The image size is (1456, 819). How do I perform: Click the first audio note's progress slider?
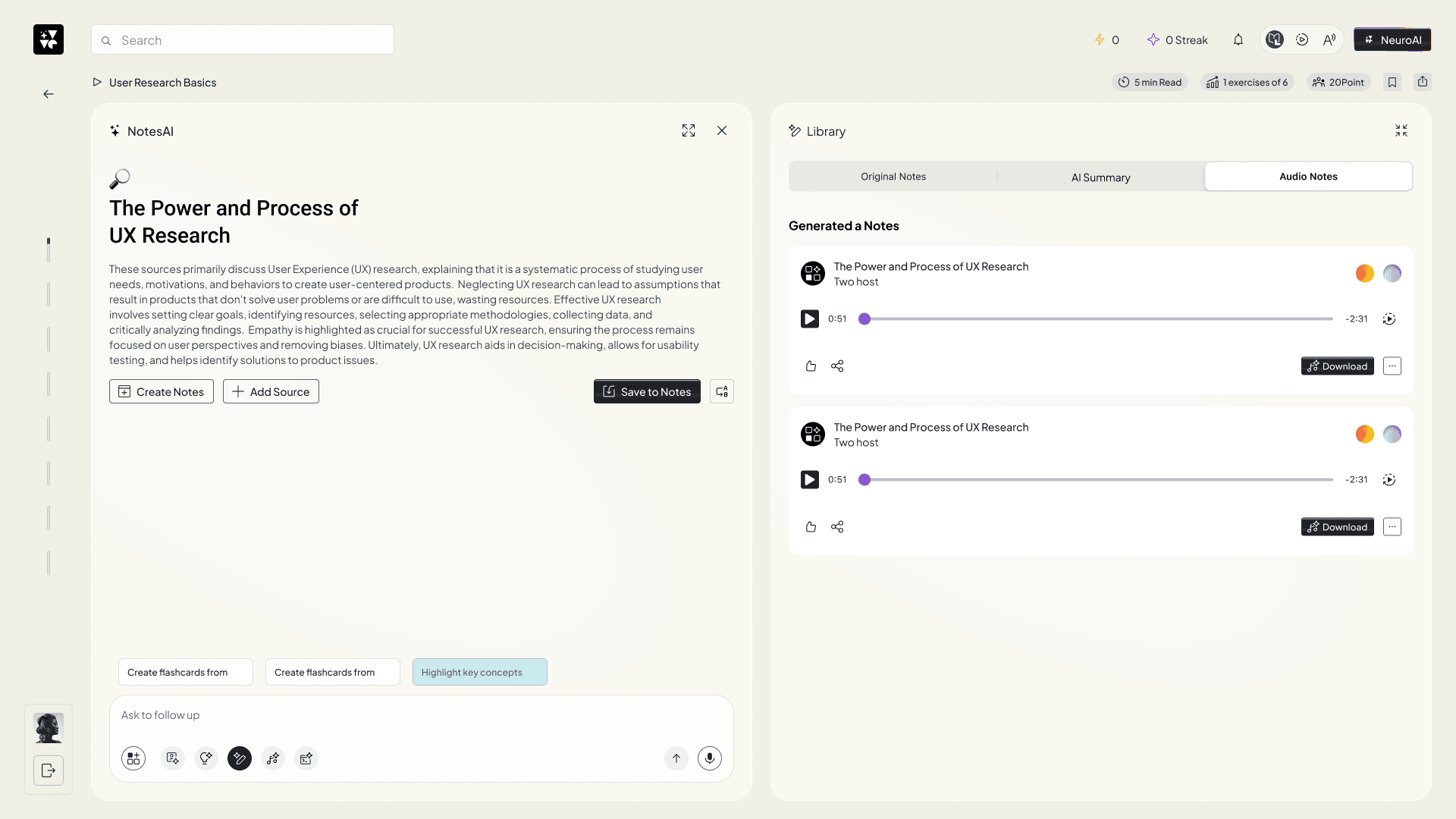pos(1097,319)
